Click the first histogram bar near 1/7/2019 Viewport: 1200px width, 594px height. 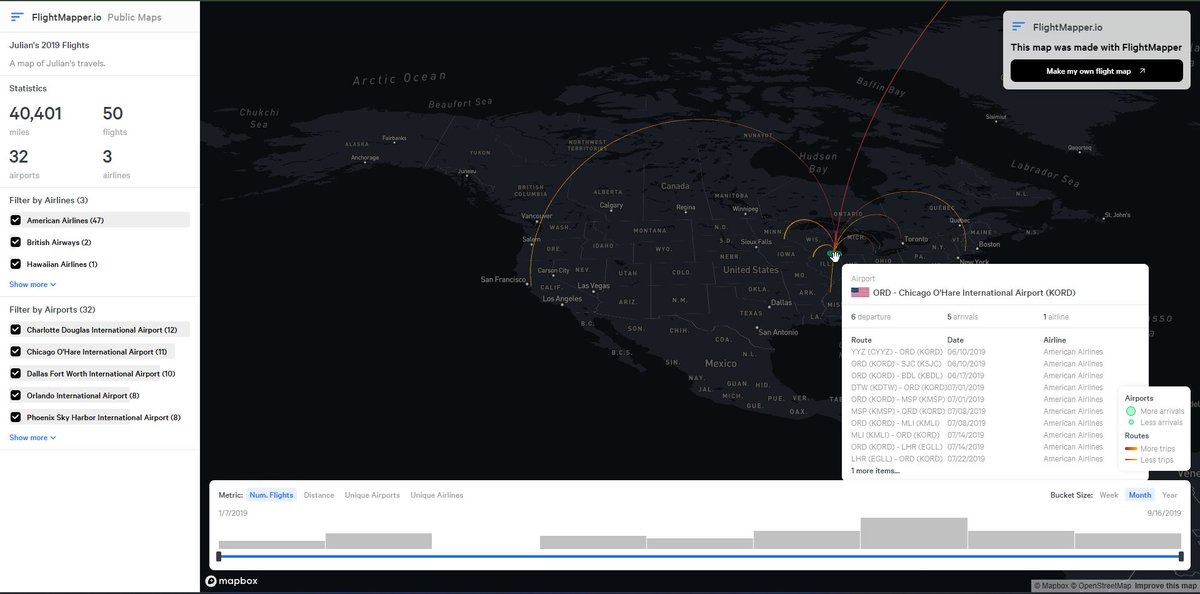[272, 545]
